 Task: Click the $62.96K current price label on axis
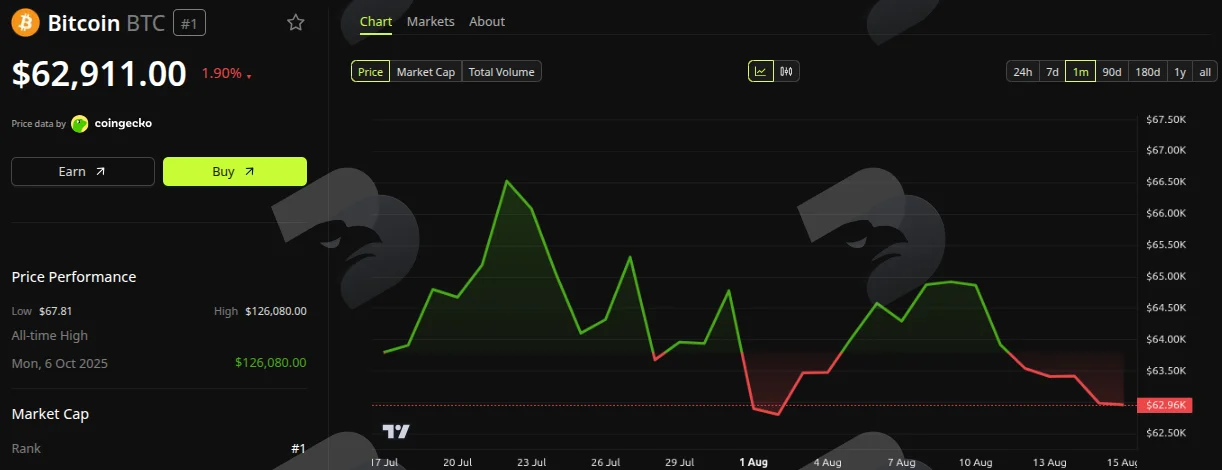click(x=1167, y=405)
